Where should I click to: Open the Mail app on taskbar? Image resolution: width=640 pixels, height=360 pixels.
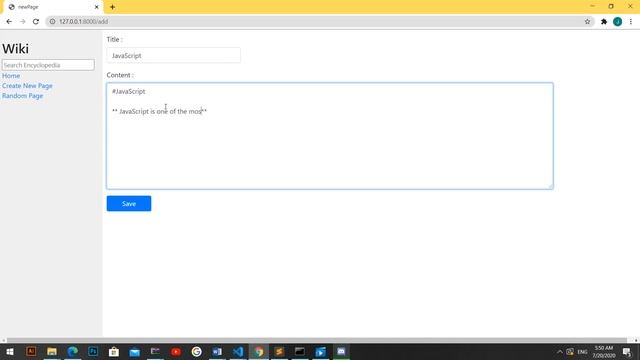point(135,351)
